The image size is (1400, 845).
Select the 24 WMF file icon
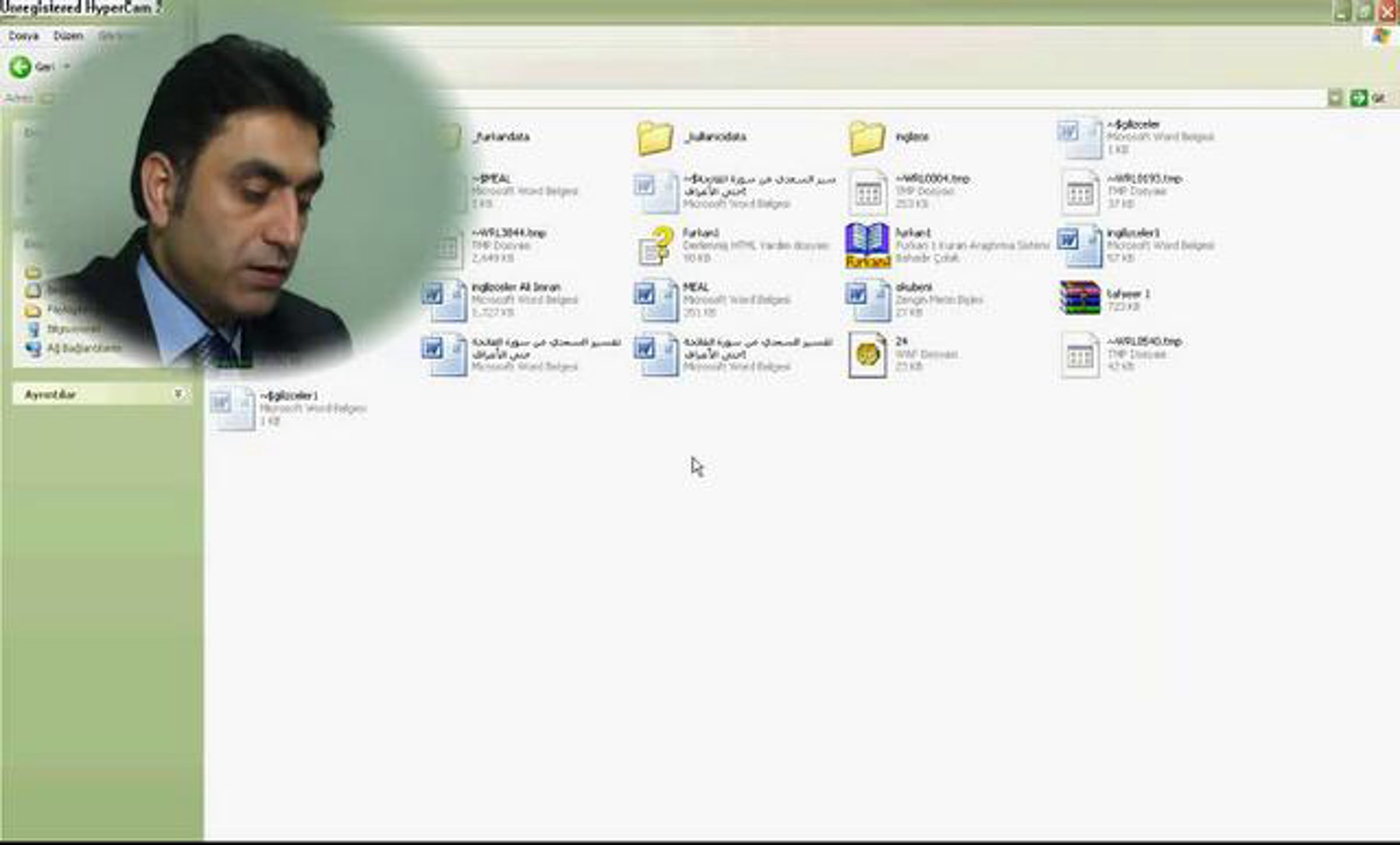(x=867, y=355)
